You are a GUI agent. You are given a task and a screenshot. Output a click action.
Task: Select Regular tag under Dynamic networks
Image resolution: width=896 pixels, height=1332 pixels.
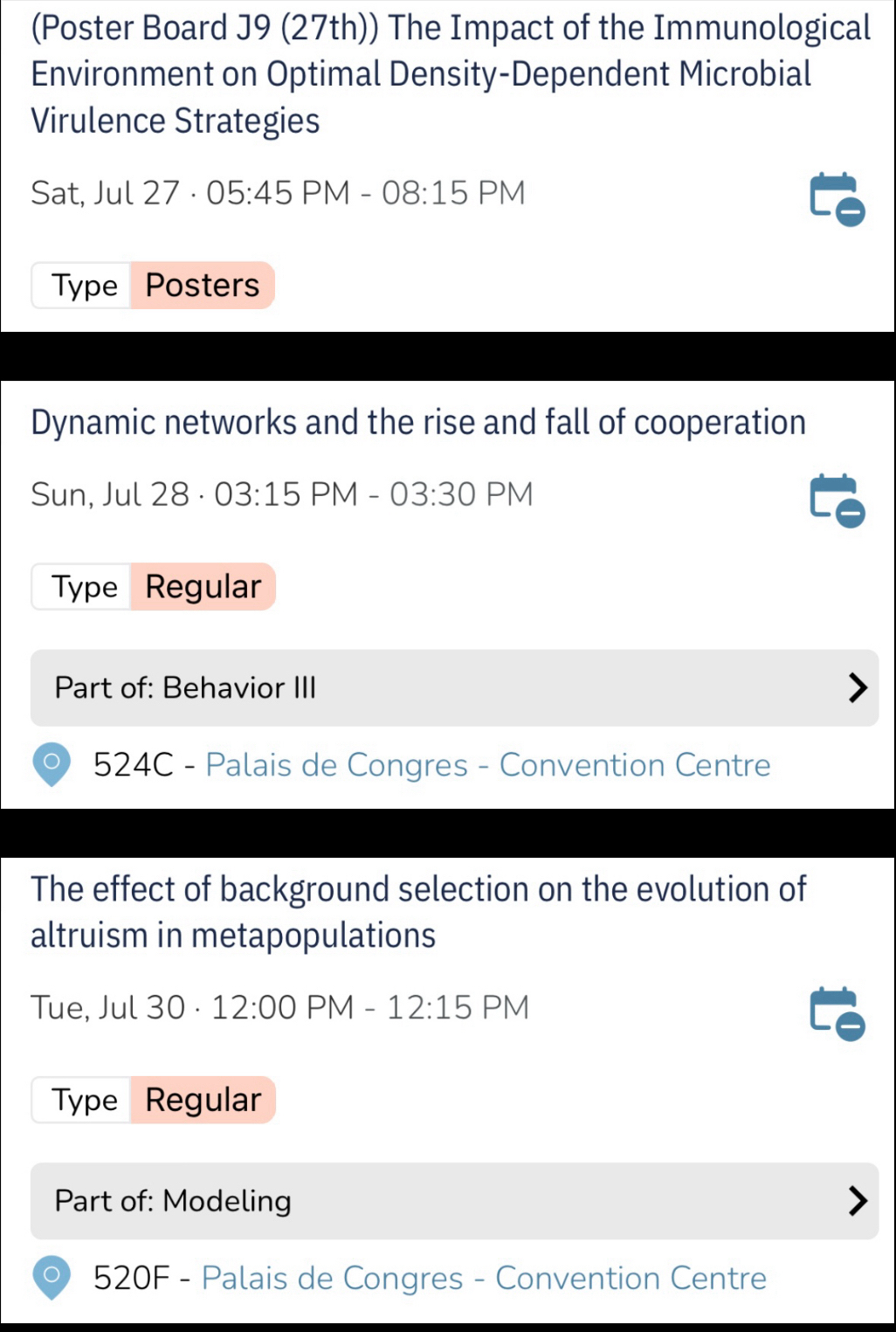coord(203,587)
